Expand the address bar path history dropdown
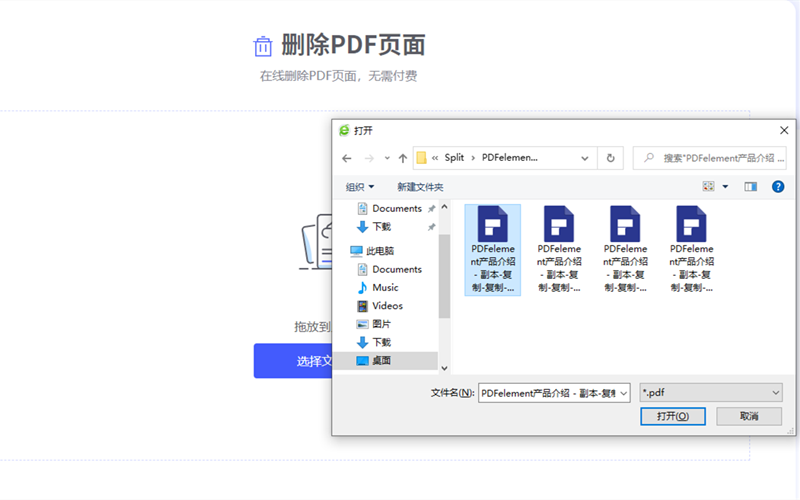This screenshot has width=800, height=500. point(584,158)
